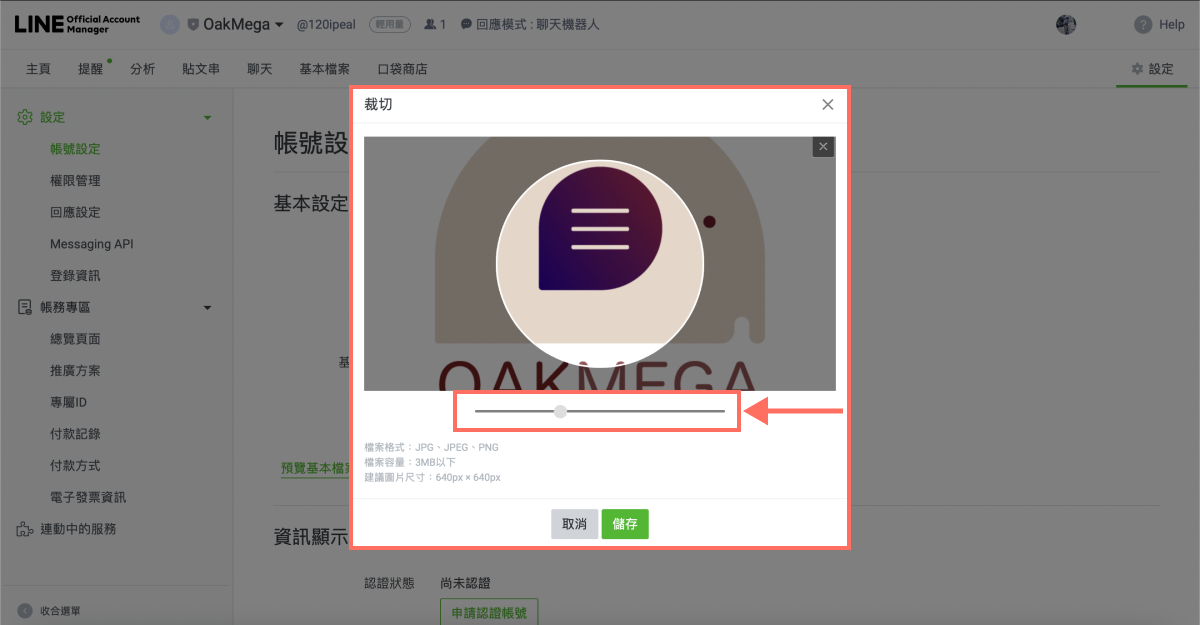Screen dimensions: 1200x625
Task: Open the 基本檔案 tab
Action: click(x=324, y=69)
